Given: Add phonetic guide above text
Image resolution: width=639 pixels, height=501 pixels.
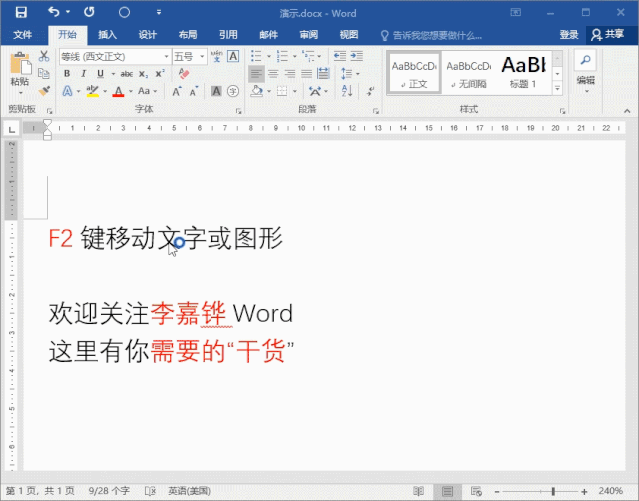Looking at the screenshot, I should tap(217, 56).
